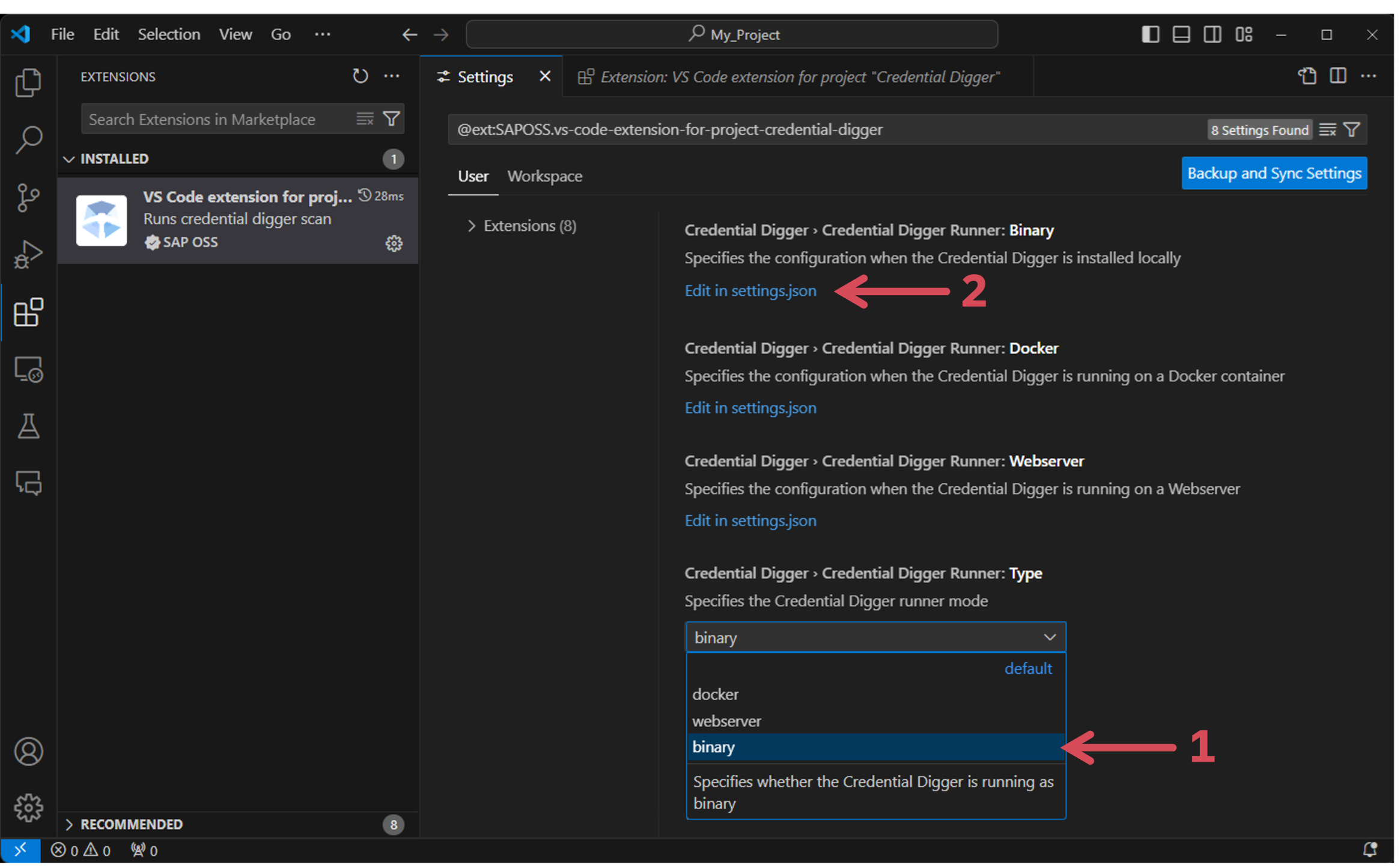Open the Explorer view in activity bar
This screenshot has width=1400, height=868.
tap(28, 82)
